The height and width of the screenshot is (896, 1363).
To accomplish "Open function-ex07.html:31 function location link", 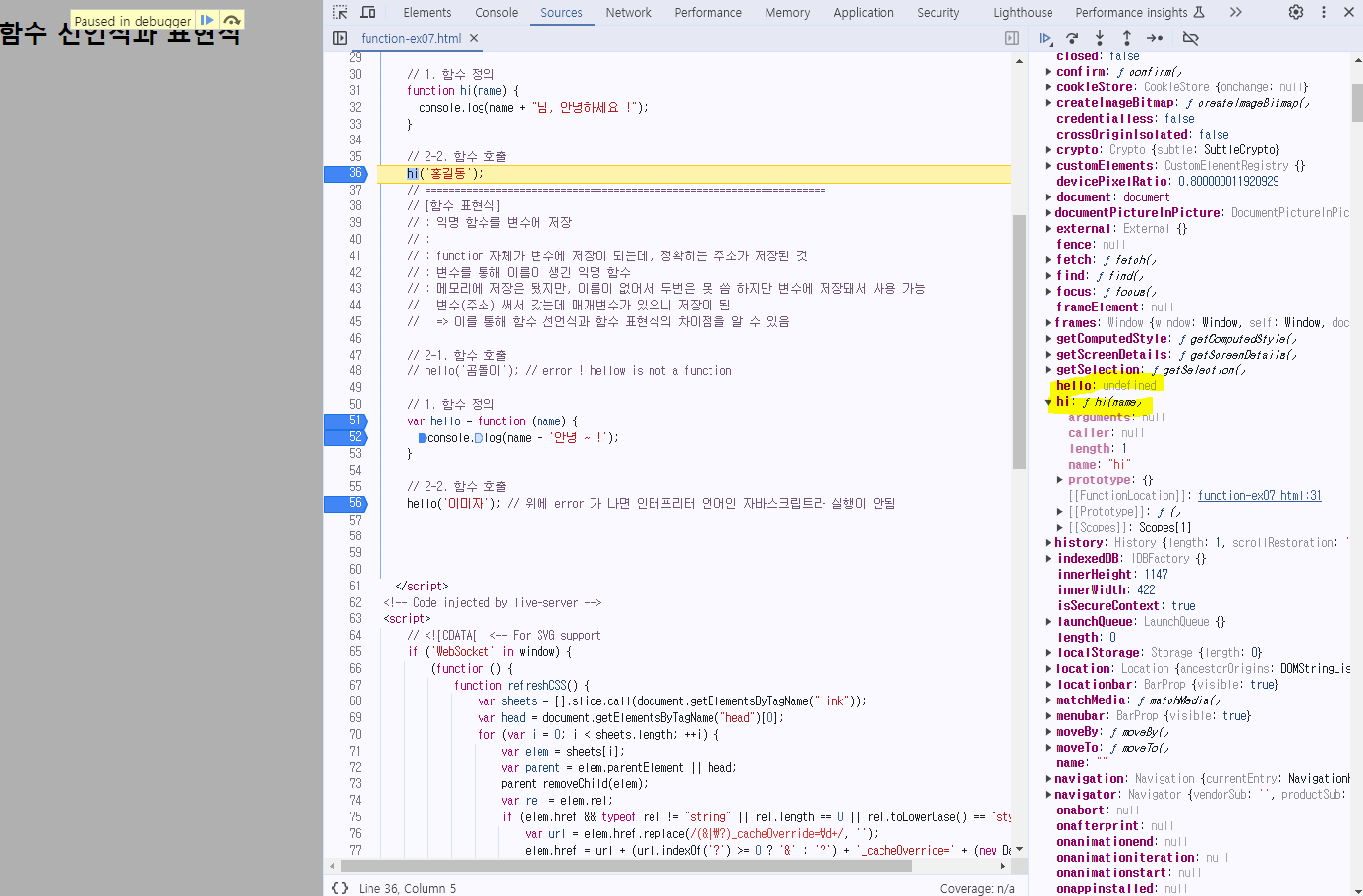I will coord(1260,496).
